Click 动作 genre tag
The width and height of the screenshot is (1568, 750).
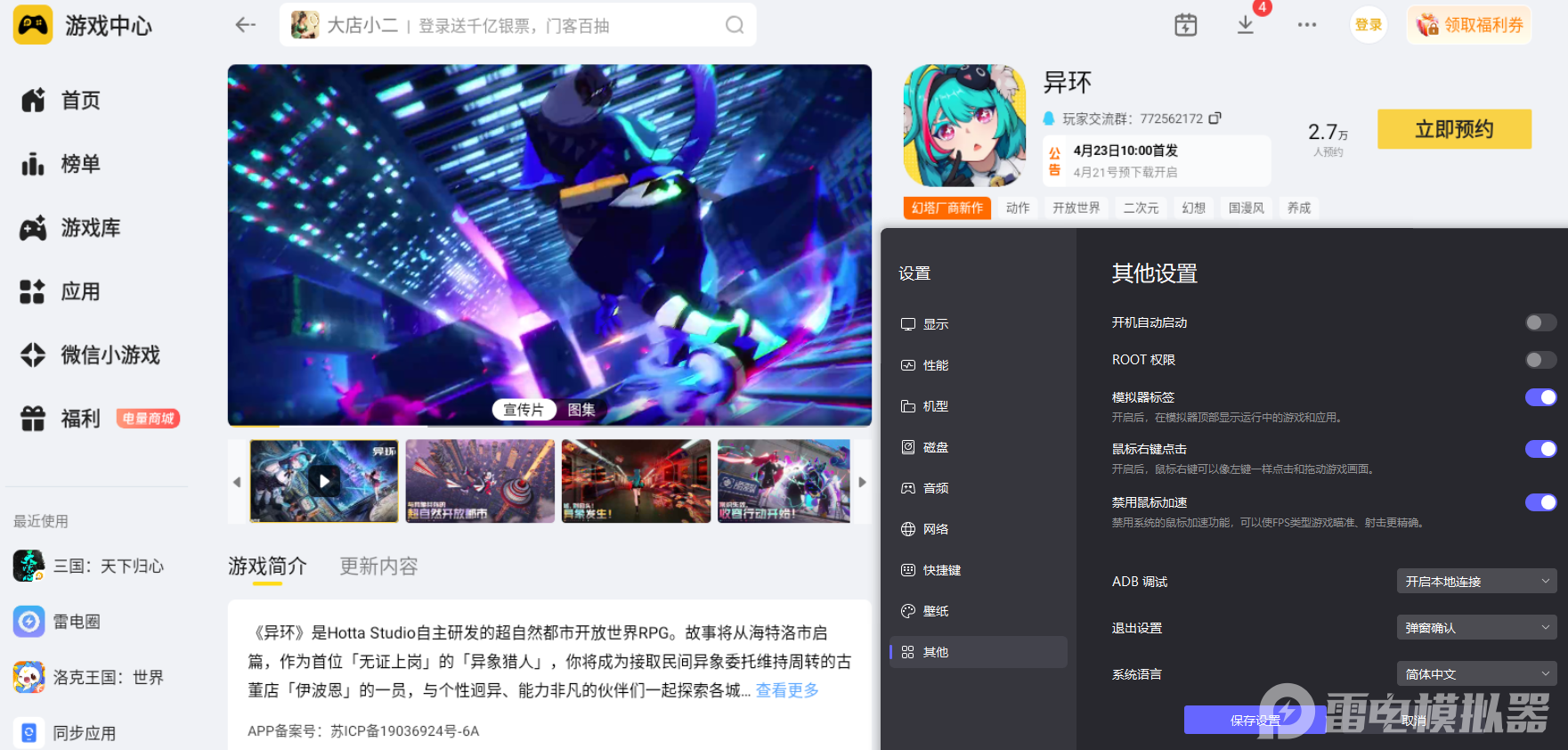point(1018,208)
